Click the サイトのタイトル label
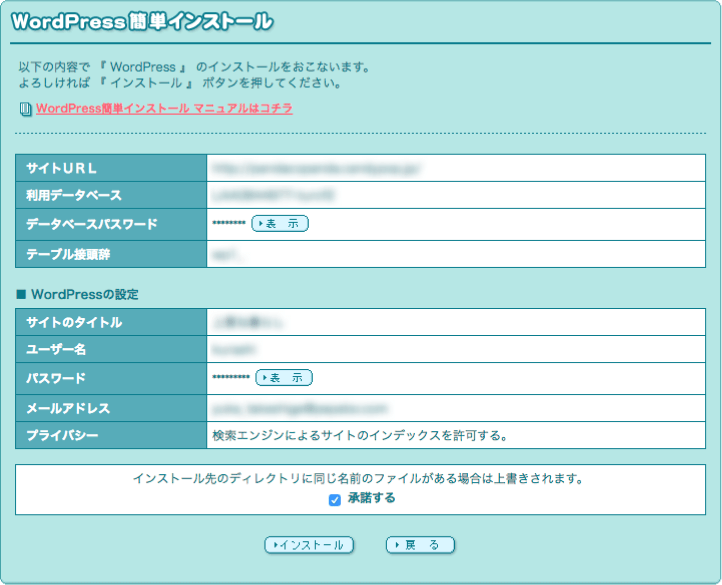 pos(74,322)
